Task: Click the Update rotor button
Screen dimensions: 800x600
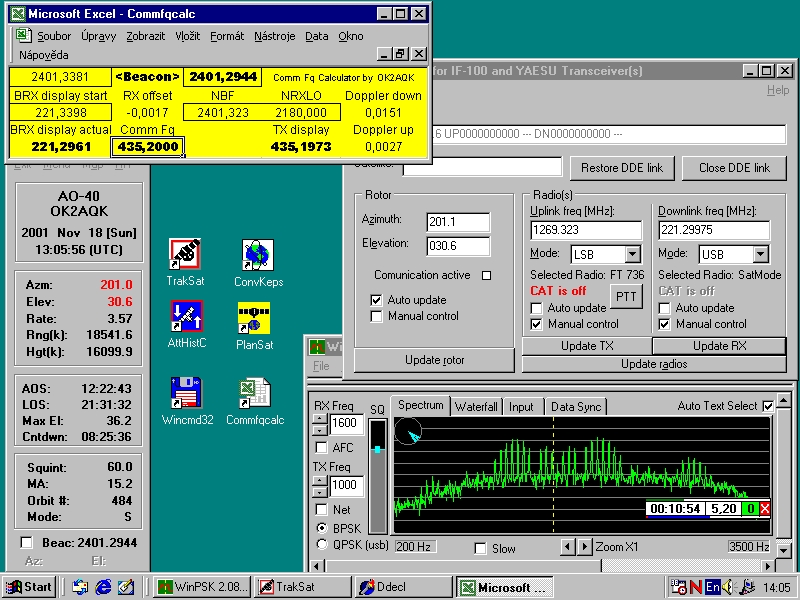Action: click(434, 360)
